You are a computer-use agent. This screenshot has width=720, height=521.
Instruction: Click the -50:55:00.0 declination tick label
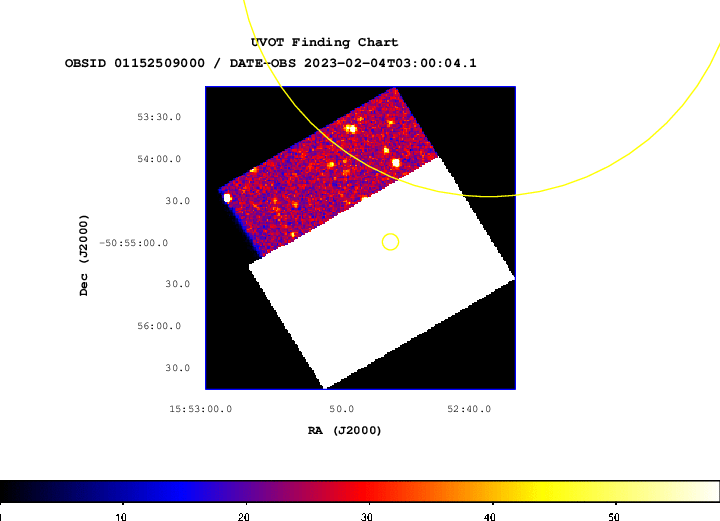coord(134,243)
